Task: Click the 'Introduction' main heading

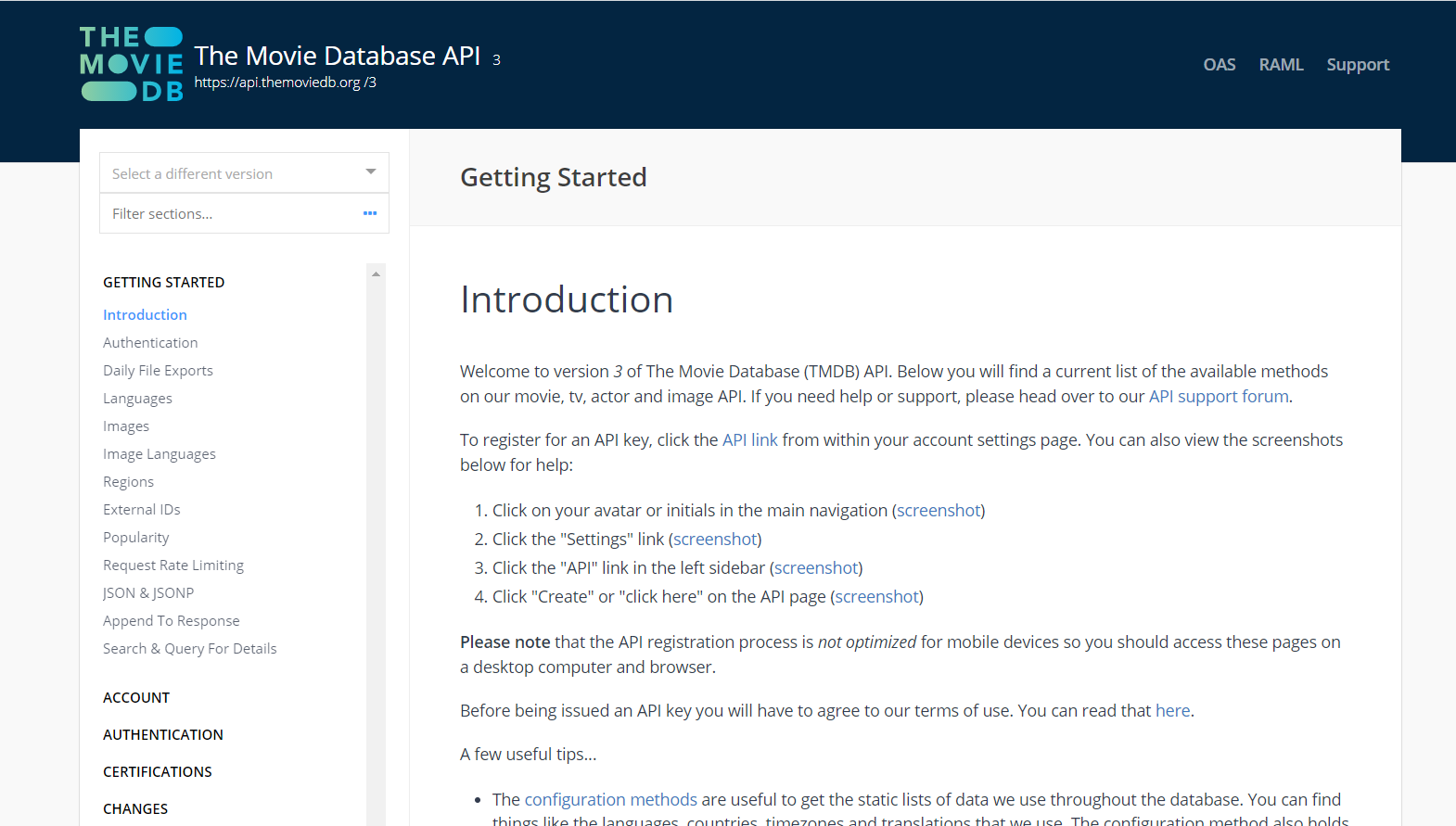Action: click(x=567, y=299)
